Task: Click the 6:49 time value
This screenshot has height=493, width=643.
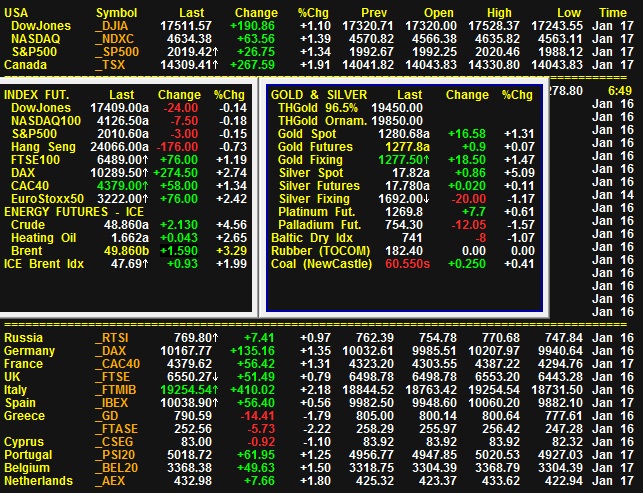Action: point(620,91)
